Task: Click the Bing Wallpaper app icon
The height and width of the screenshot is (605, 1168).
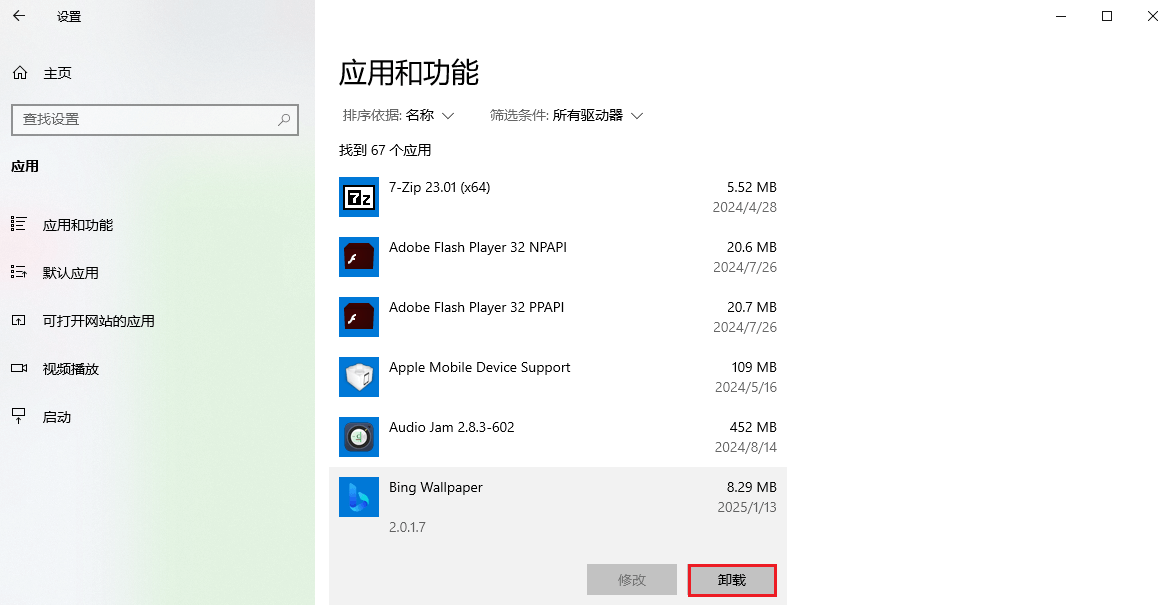Action: [359, 497]
